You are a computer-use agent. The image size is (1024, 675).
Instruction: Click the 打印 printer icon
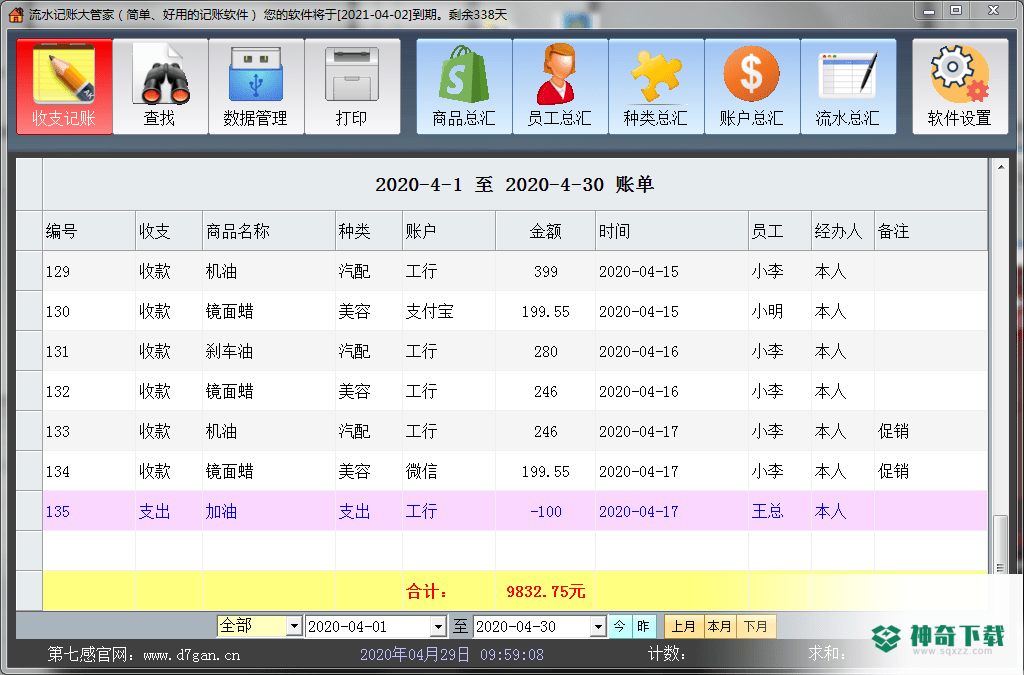click(x=352, y=86)
